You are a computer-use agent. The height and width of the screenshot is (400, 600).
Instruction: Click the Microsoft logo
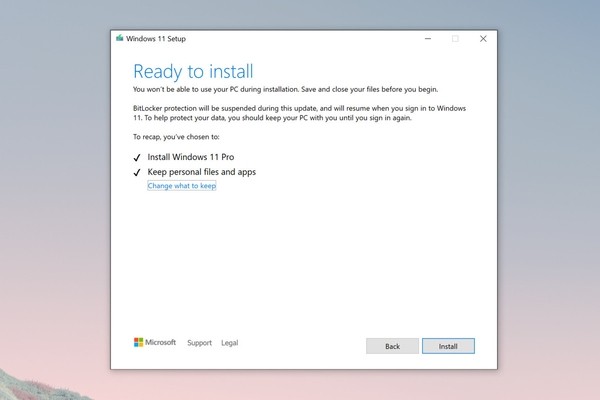(155, 342)
